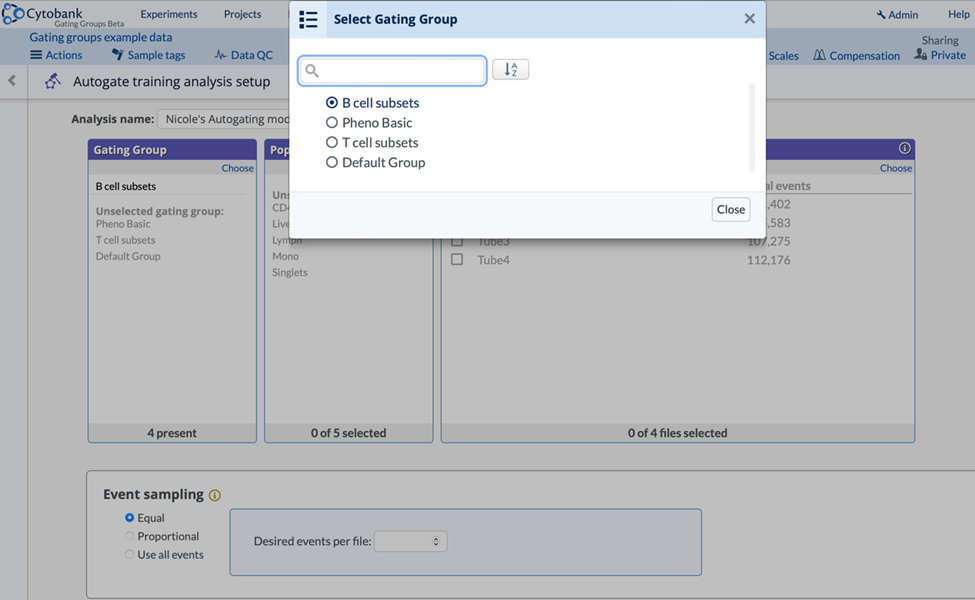Click Choose link in Gating Group panel

[x=237, y=168]
